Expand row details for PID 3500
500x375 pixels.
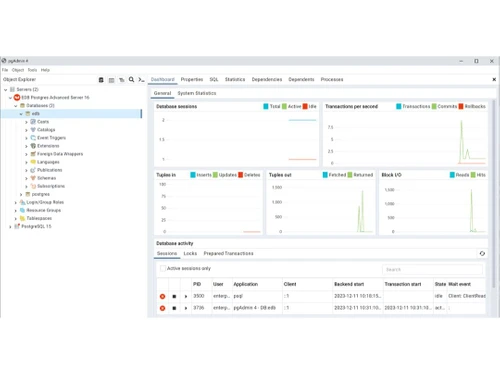click(x=186, y=296)
